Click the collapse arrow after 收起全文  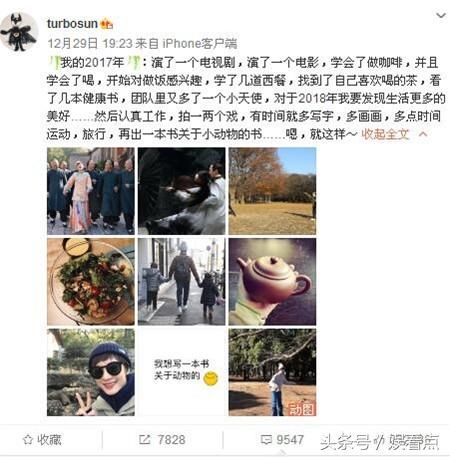coord(423,134)
